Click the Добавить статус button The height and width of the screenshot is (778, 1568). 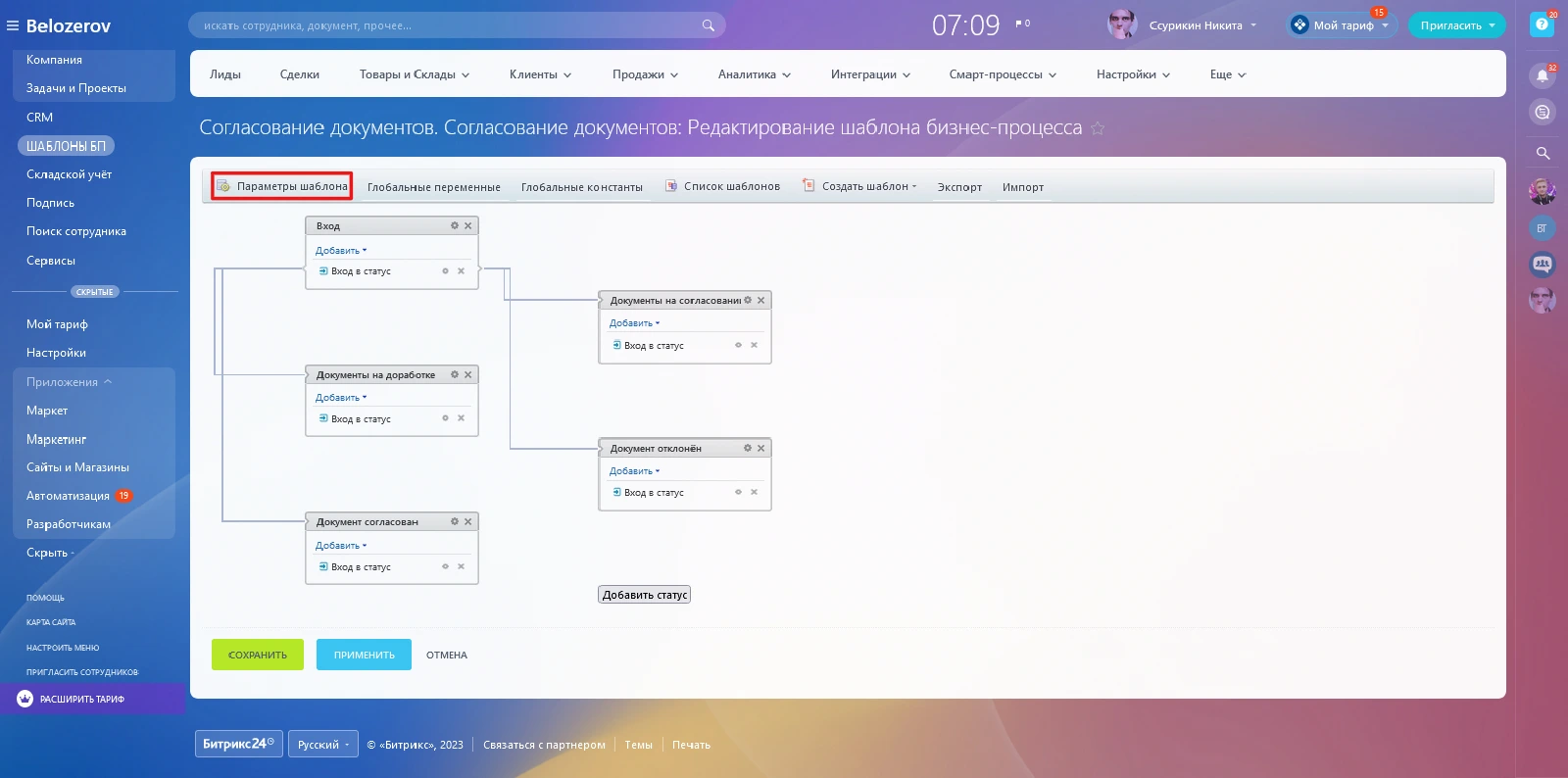pos(644,595)
